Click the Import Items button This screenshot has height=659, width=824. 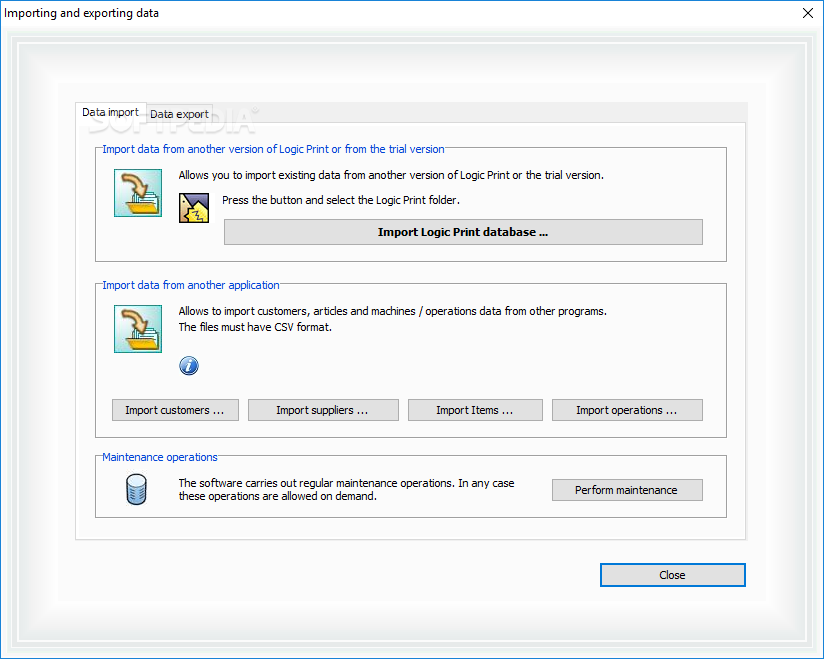click(x=475, y=410)
